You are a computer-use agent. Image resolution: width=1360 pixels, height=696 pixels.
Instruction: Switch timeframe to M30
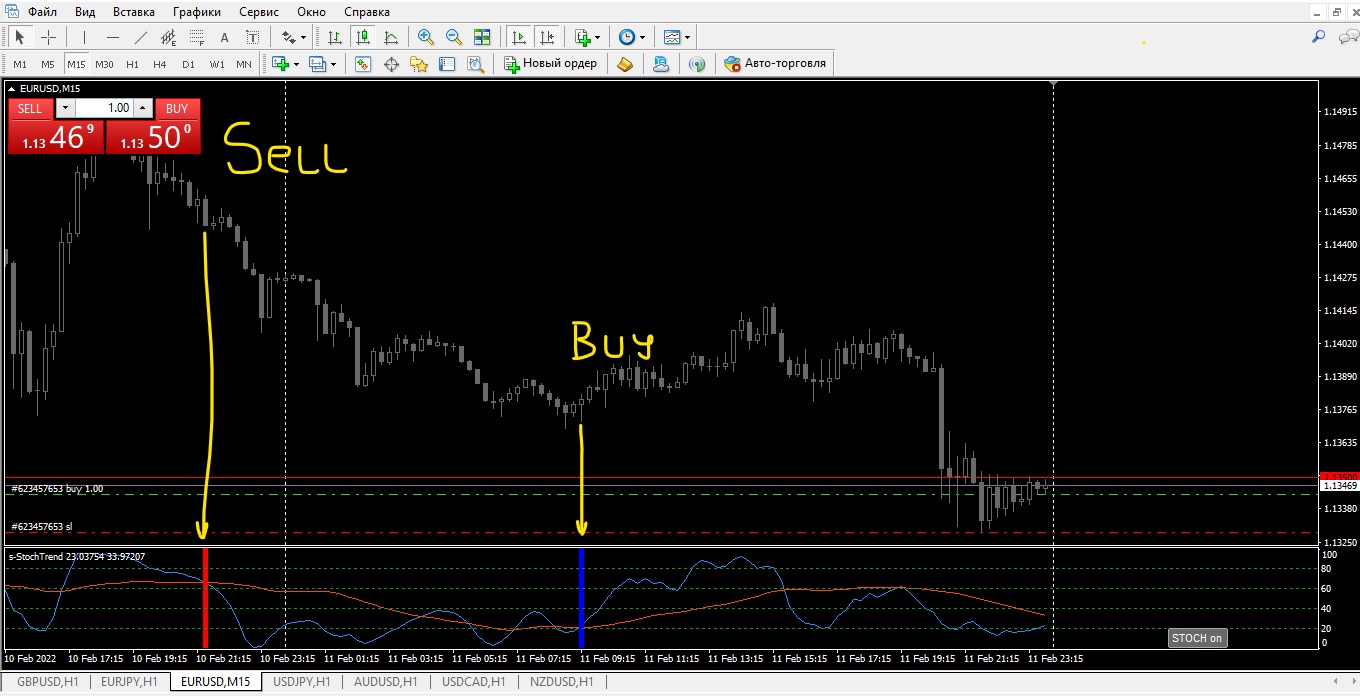point(104,64)
